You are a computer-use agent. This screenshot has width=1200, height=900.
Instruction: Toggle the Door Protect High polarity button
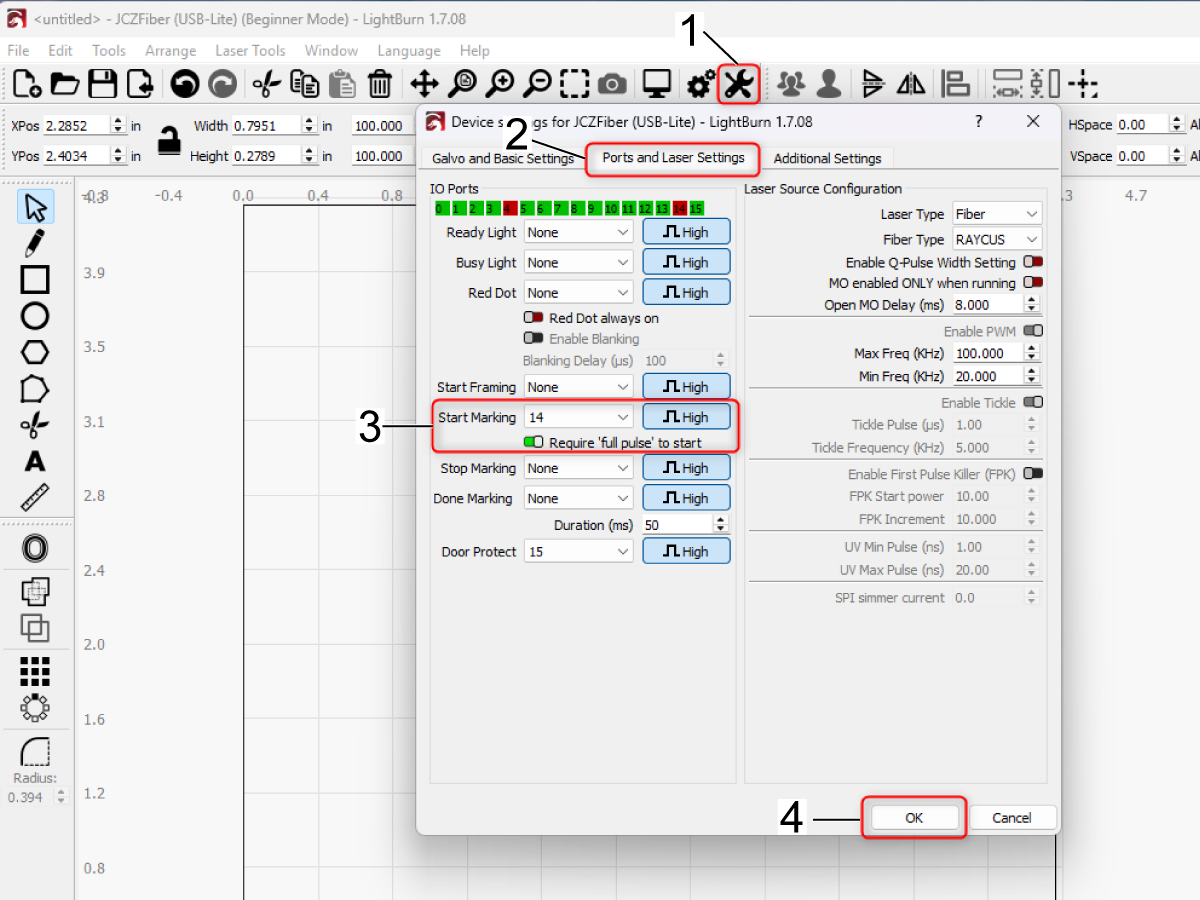pyautogui.click(x=686, y=551)
